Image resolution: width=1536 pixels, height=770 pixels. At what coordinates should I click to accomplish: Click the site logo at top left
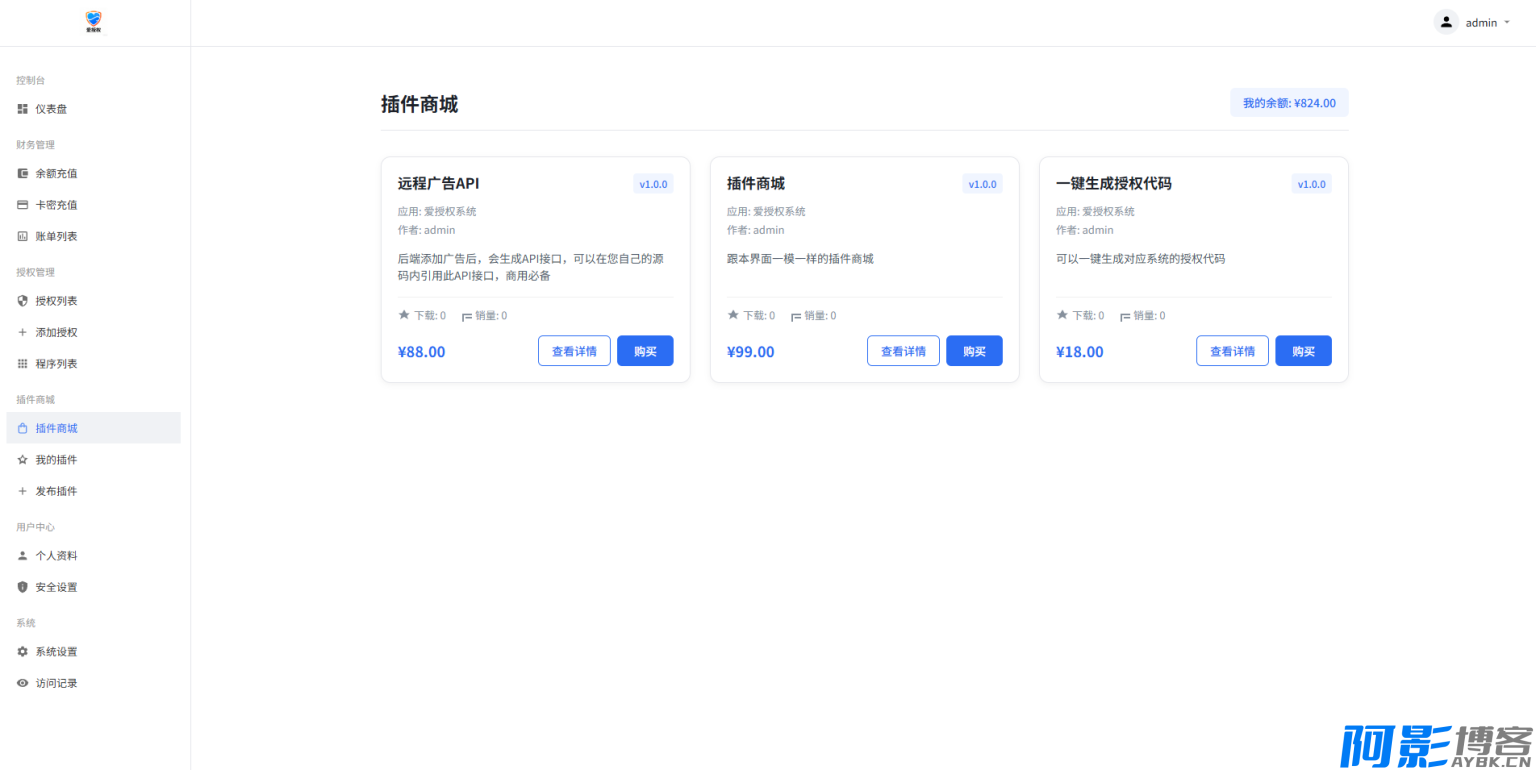(x=94, y=22)
